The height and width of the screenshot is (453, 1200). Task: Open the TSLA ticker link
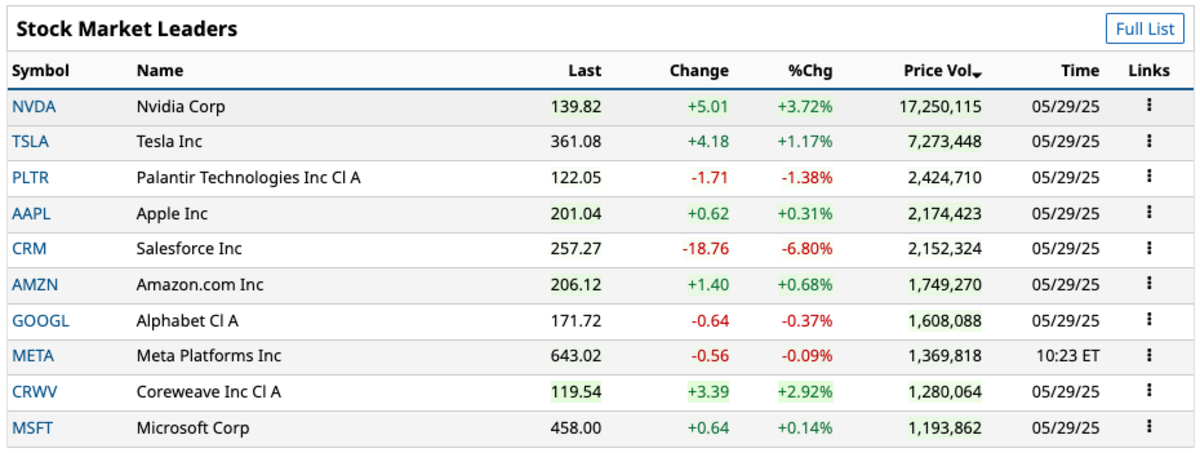30,142
